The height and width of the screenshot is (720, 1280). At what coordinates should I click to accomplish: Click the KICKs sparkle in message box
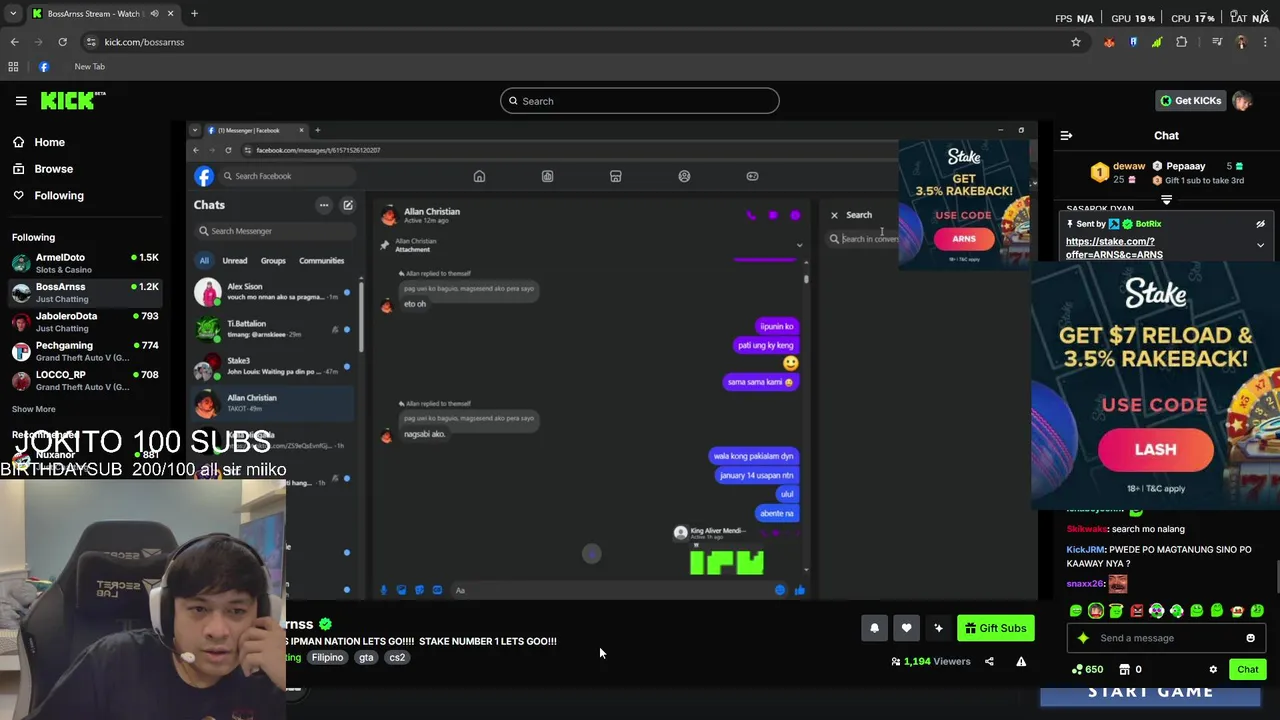point(1083,638)
